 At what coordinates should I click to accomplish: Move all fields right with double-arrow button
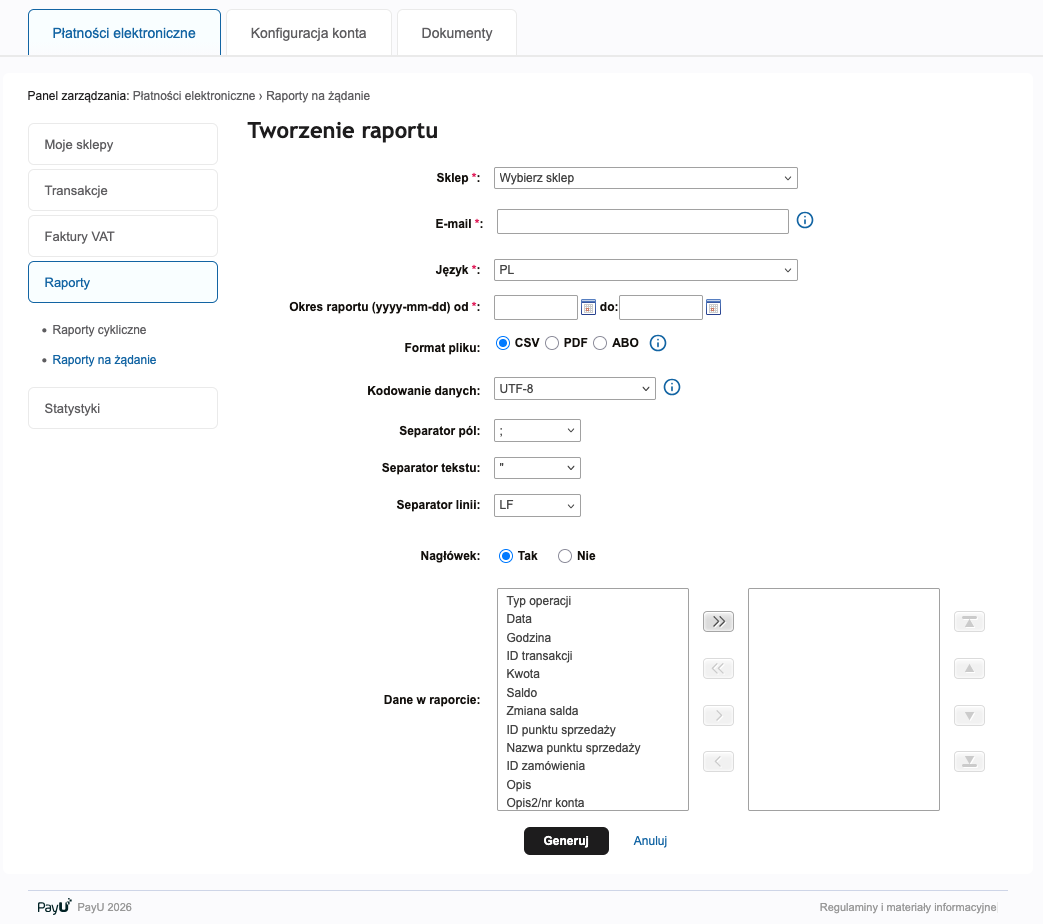(718, 622)
